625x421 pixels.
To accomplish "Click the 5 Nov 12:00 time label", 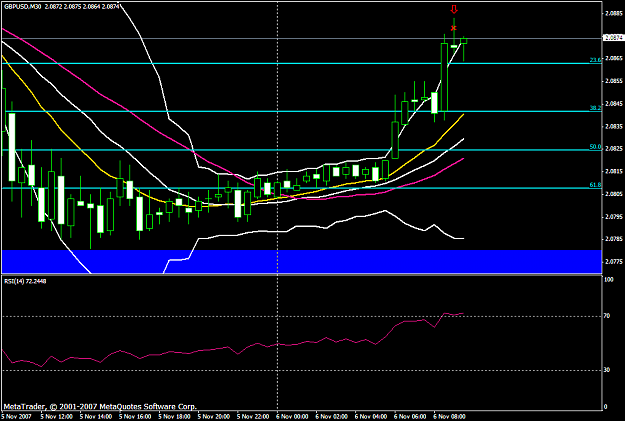I will pyautogui.click(x=56, y=417).
